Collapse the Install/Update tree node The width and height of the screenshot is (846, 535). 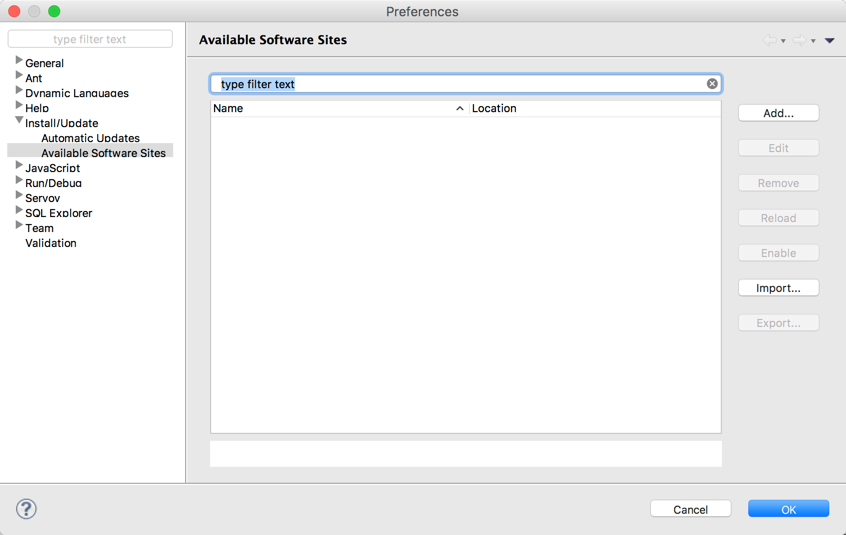point(19,121)
